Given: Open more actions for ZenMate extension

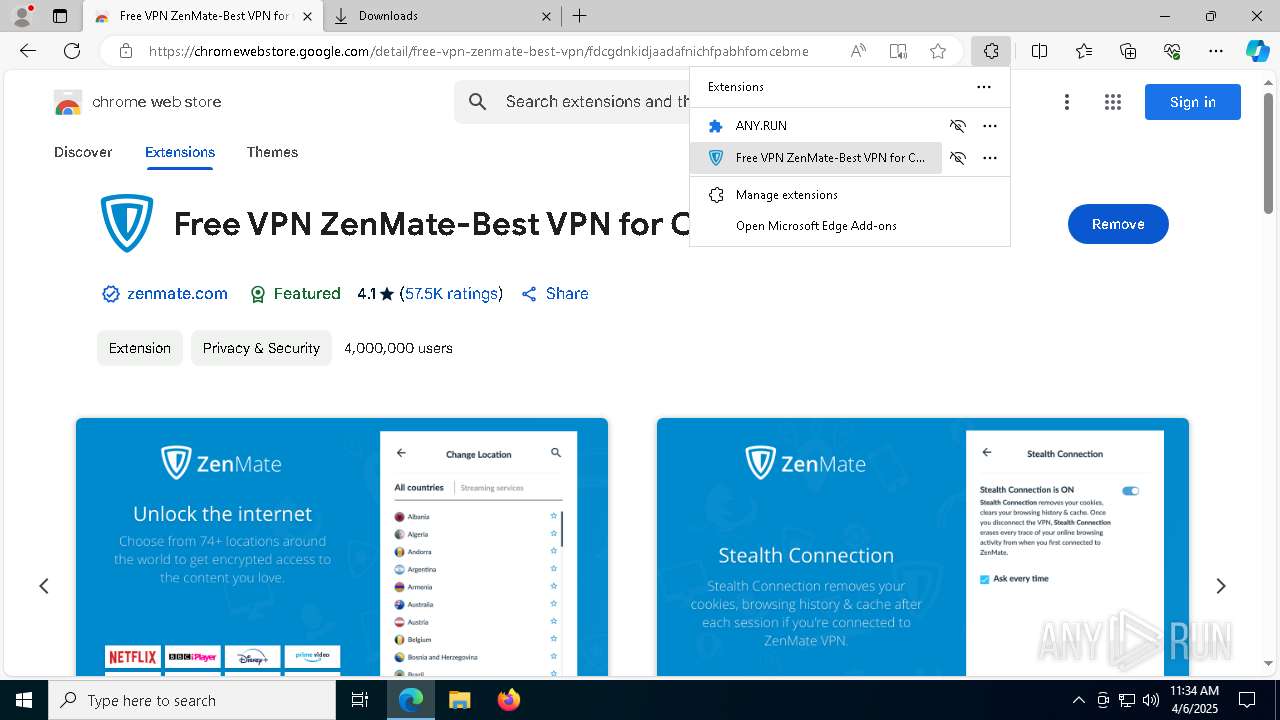Looking at the screenshot, I should [990, 158].
